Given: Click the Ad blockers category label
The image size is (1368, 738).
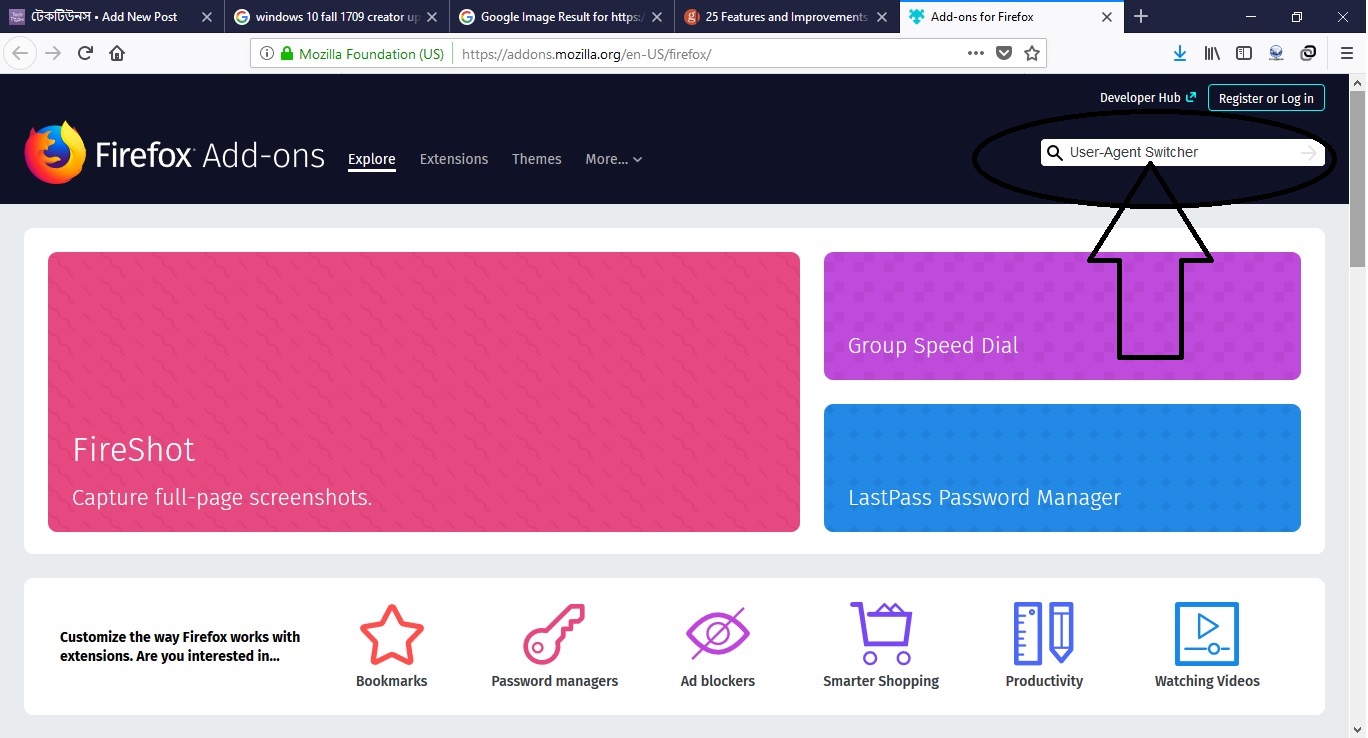Looking at the screenshot, I should [718, 681].
